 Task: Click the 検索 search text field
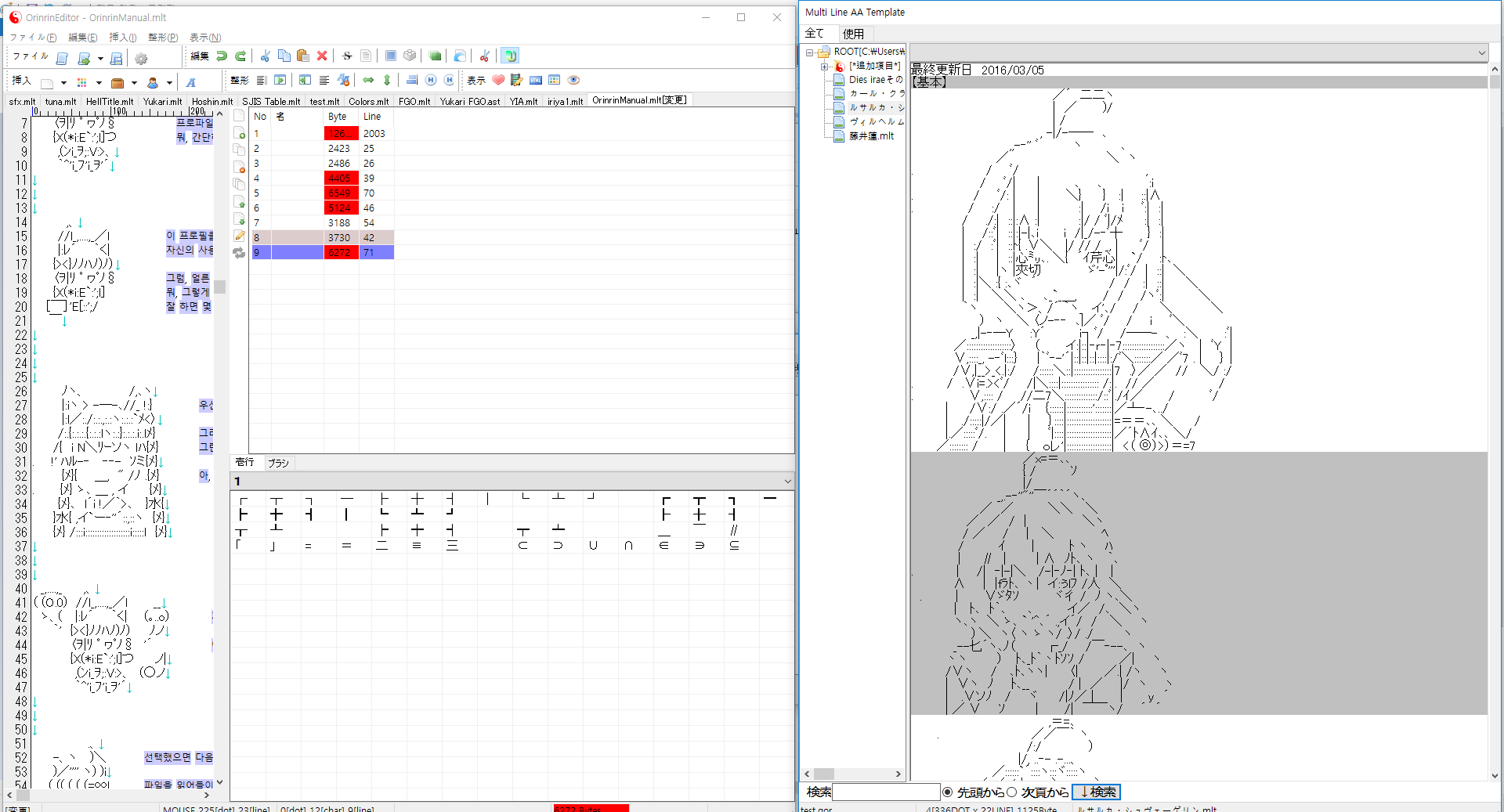[886, 792]
